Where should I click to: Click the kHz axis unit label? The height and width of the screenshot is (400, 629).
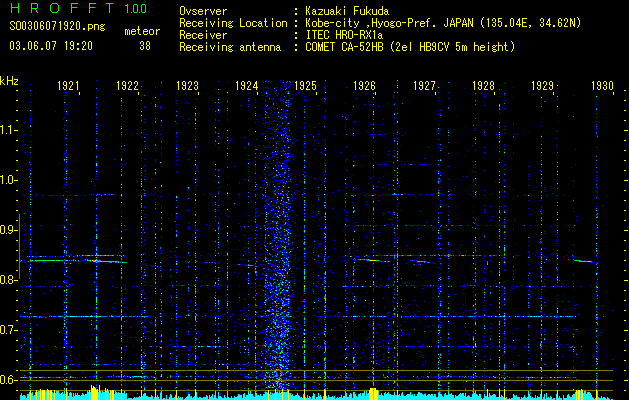(9, 81)
